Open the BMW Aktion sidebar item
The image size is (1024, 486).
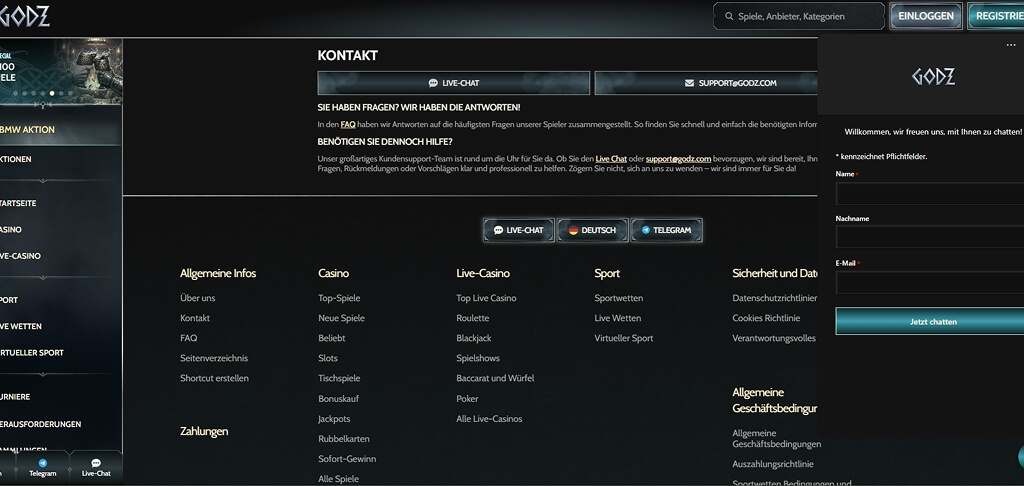coord(60,129)
